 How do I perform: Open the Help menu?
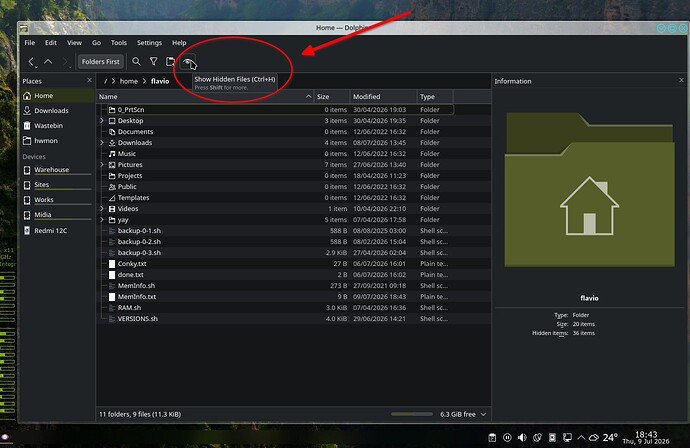(179, 43)
